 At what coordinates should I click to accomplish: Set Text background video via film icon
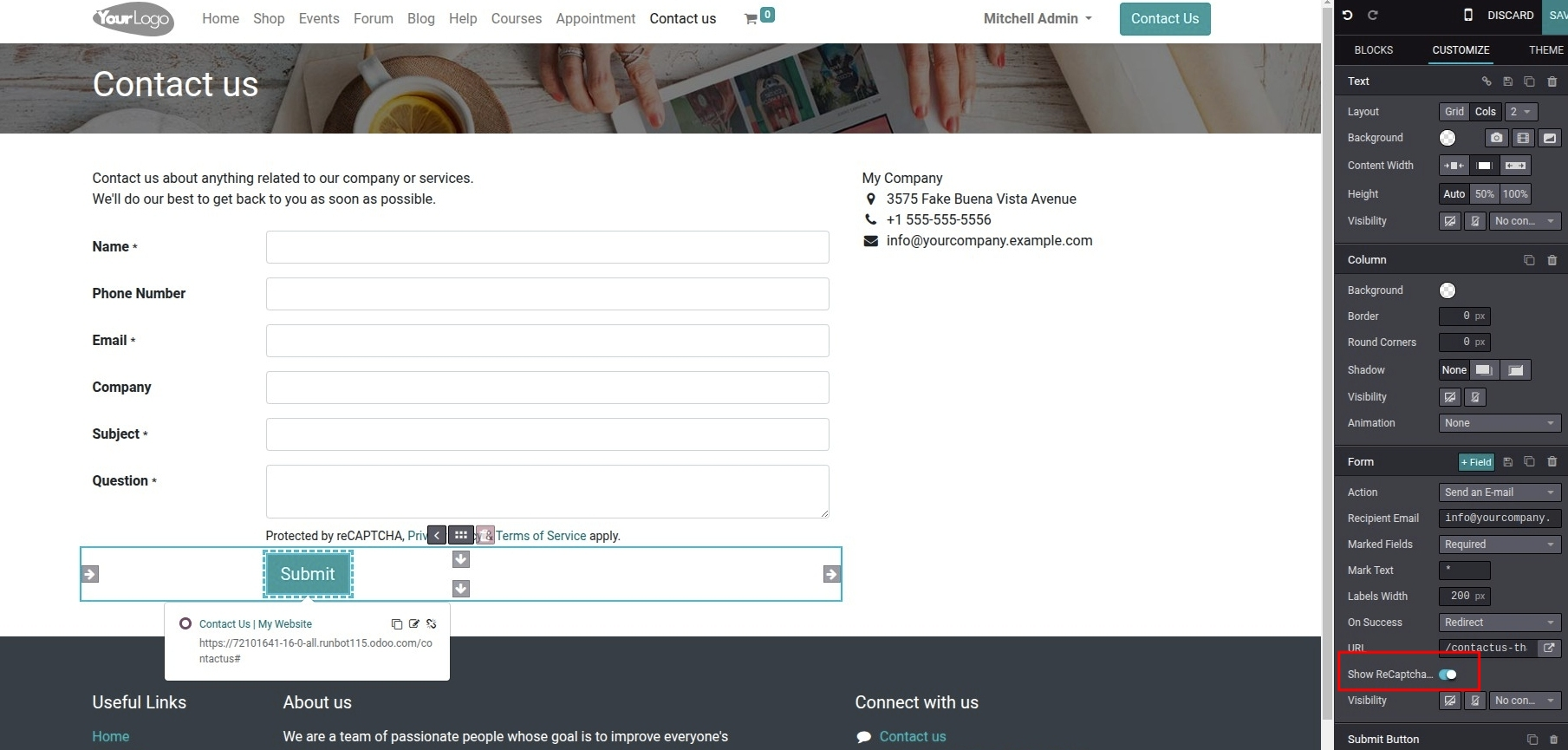click(x=1523, y=138)
